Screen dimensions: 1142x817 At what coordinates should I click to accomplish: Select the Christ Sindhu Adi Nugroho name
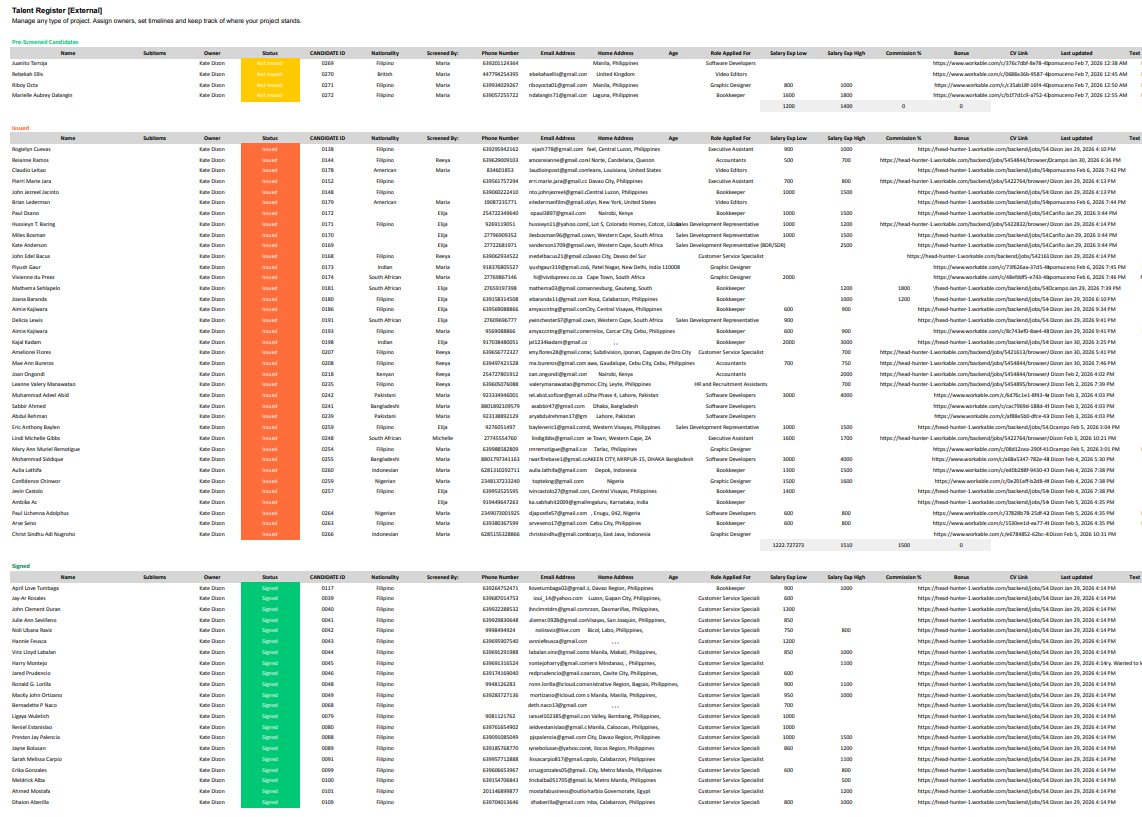pos(43,534)
